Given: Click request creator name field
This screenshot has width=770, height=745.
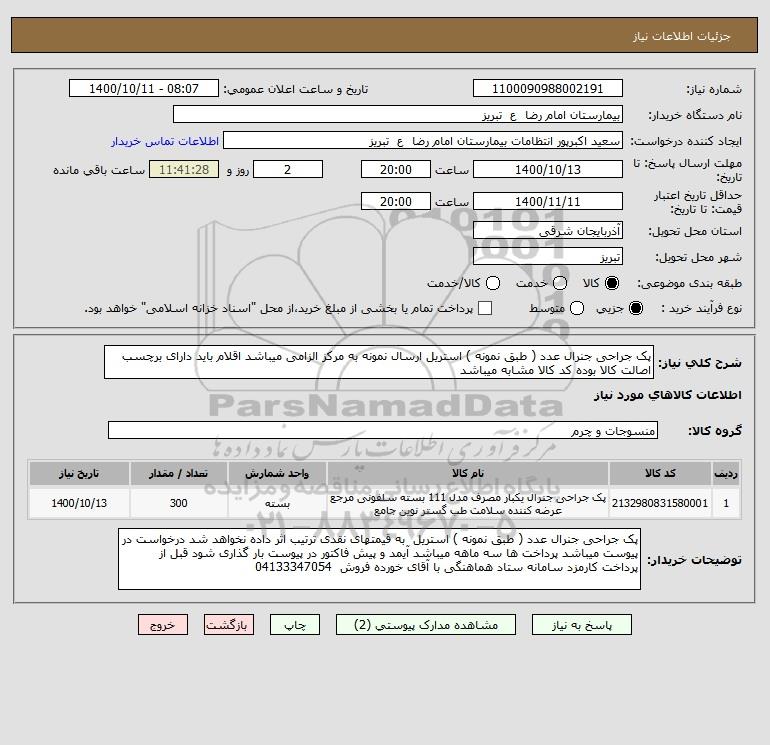Looking at the screenshot, I should pyautogui.click(x=423, y=140).
